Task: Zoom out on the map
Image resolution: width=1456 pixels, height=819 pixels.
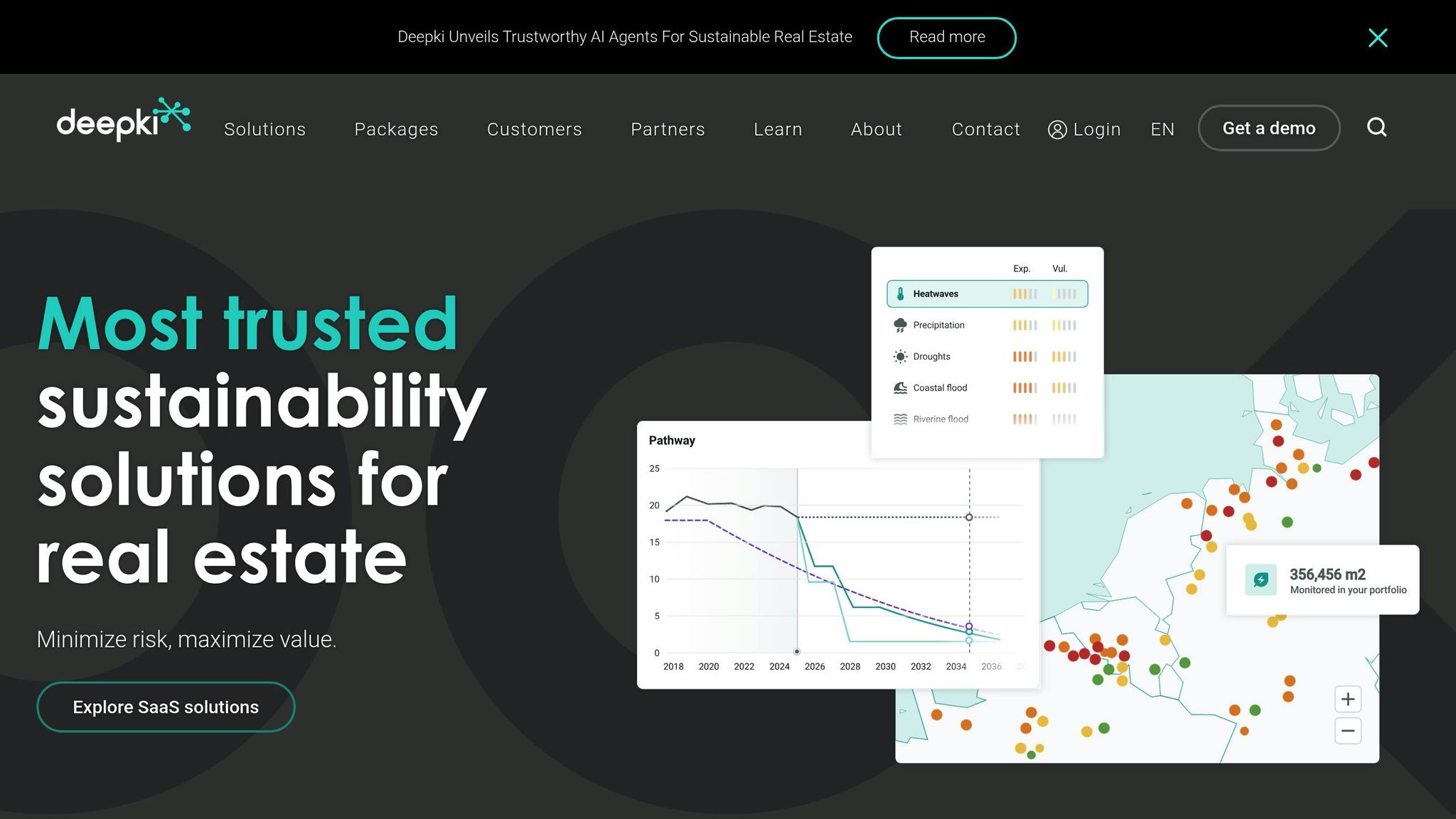Action: click(x=1347, y=731)
